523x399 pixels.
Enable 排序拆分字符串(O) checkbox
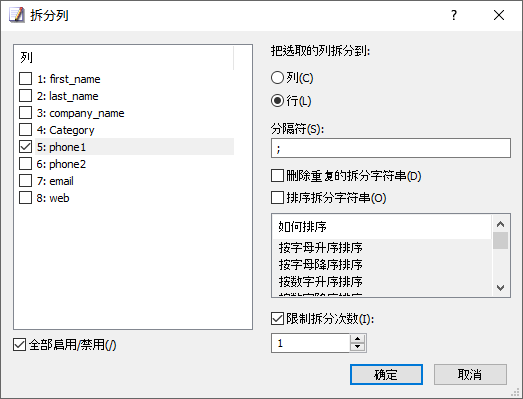(x=277, y=198)
